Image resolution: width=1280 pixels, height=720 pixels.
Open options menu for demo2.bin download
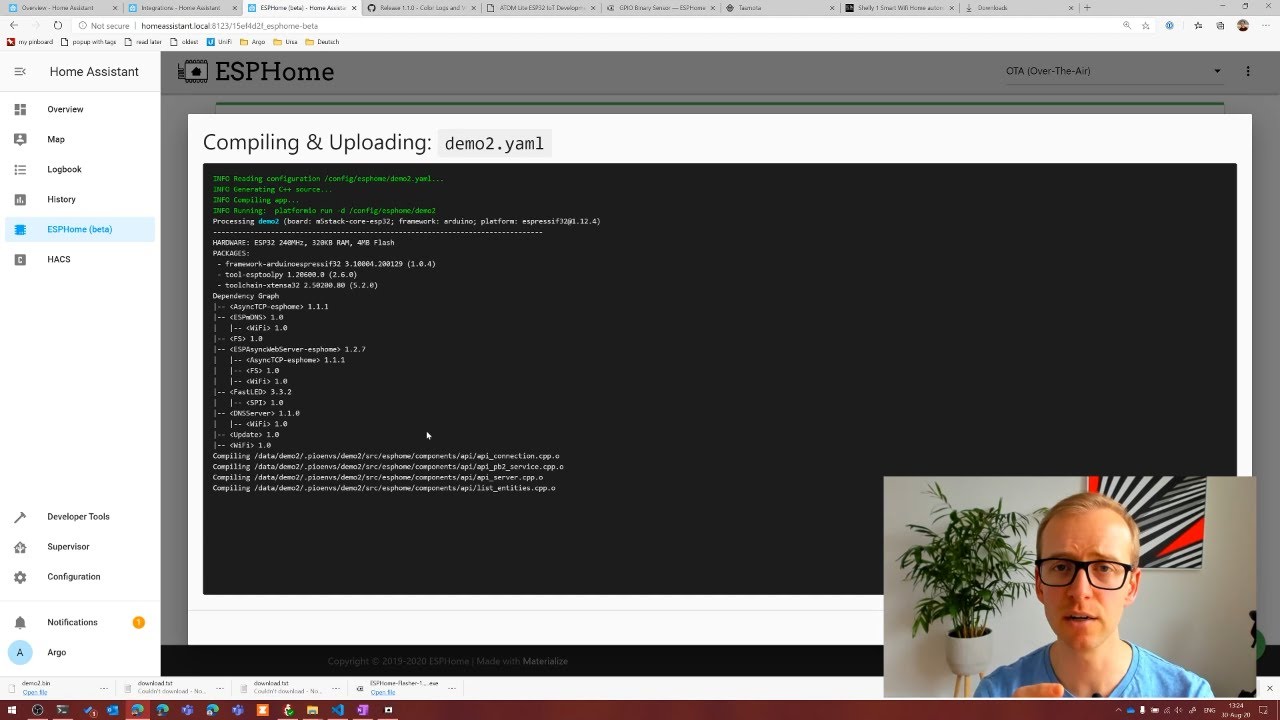click(x=103, y=688)
